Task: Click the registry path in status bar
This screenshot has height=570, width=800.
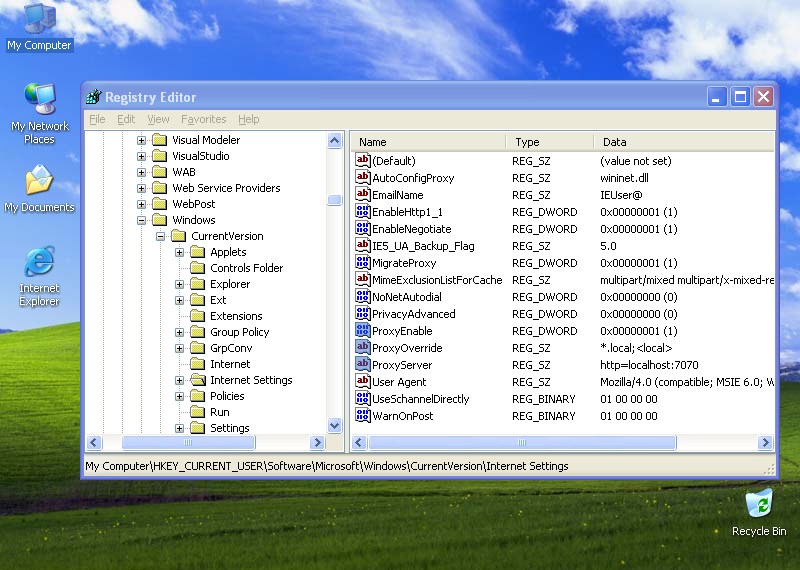Action: click(327, 466)
